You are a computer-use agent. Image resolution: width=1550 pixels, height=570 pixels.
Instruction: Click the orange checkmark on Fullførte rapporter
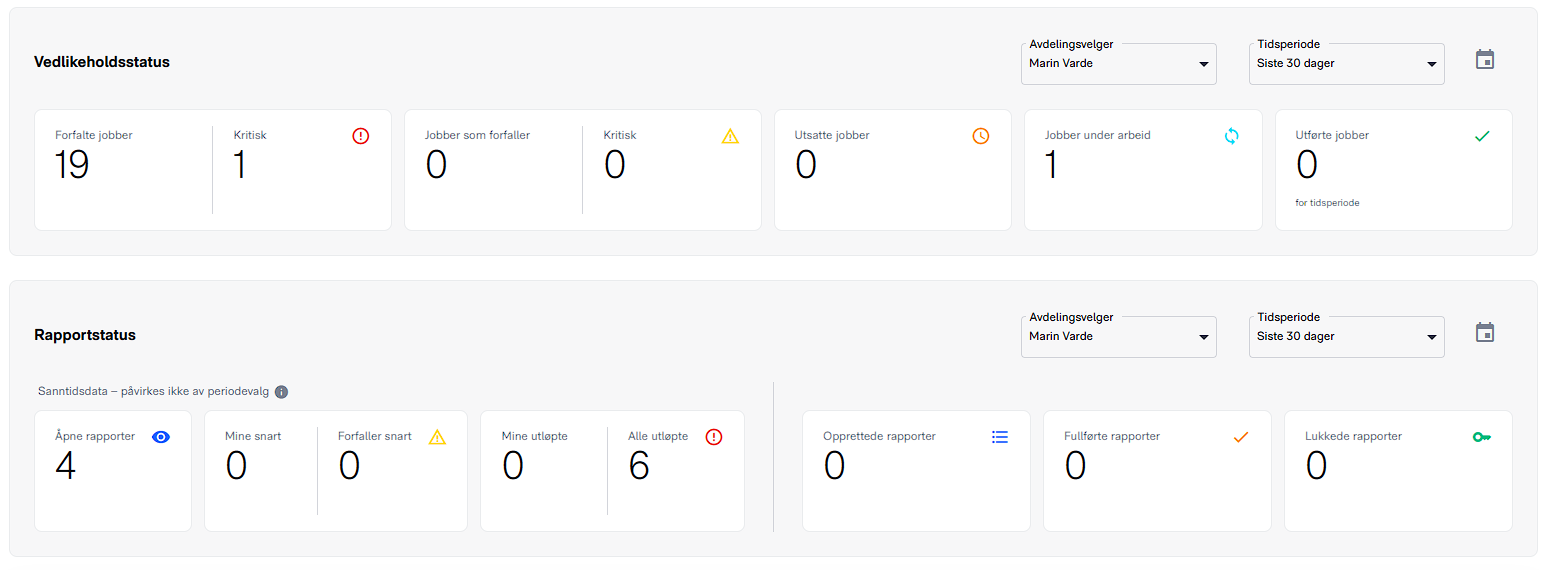pyautogui.click(x=1241, y=437)
